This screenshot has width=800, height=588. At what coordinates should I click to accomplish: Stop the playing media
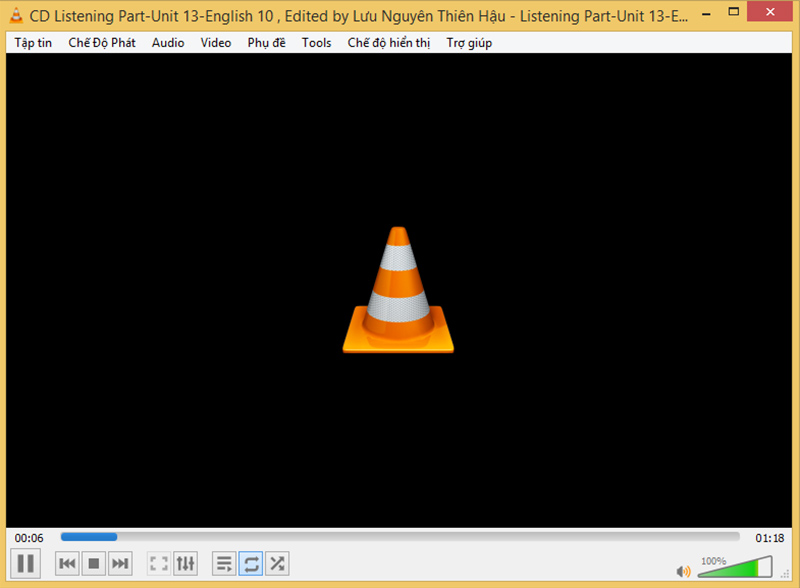pyautogui.click(x=93, y=563)
